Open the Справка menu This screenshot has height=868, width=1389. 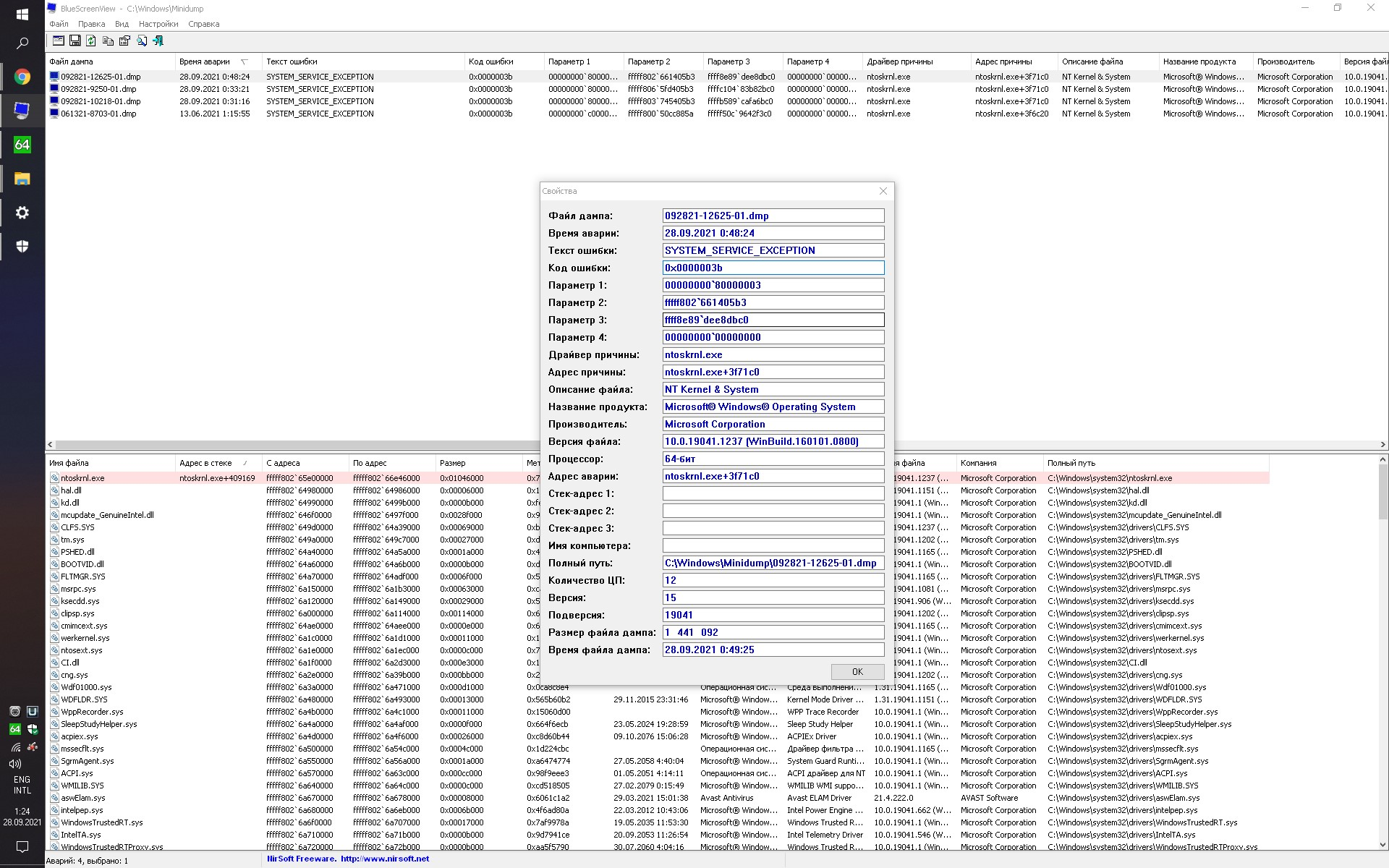[203, 24]
